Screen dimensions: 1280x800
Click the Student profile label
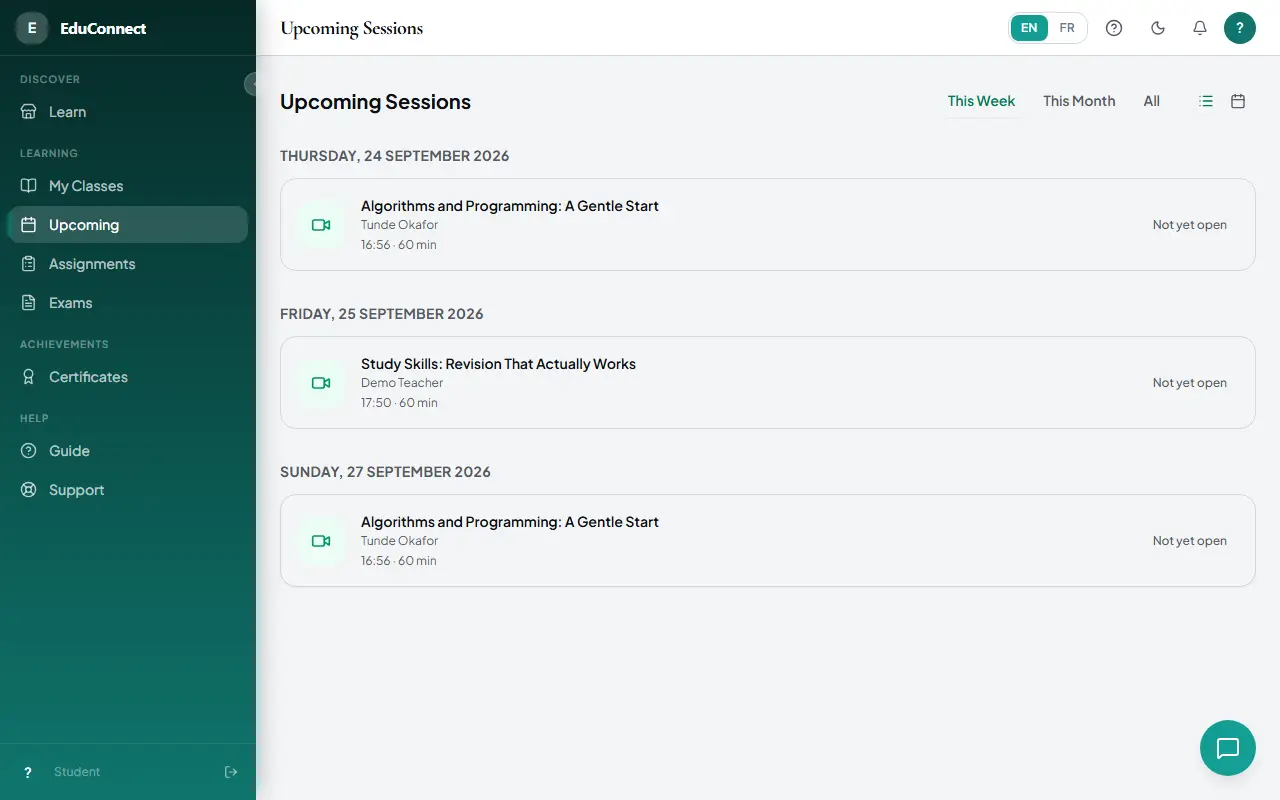[x=77, y=772]
